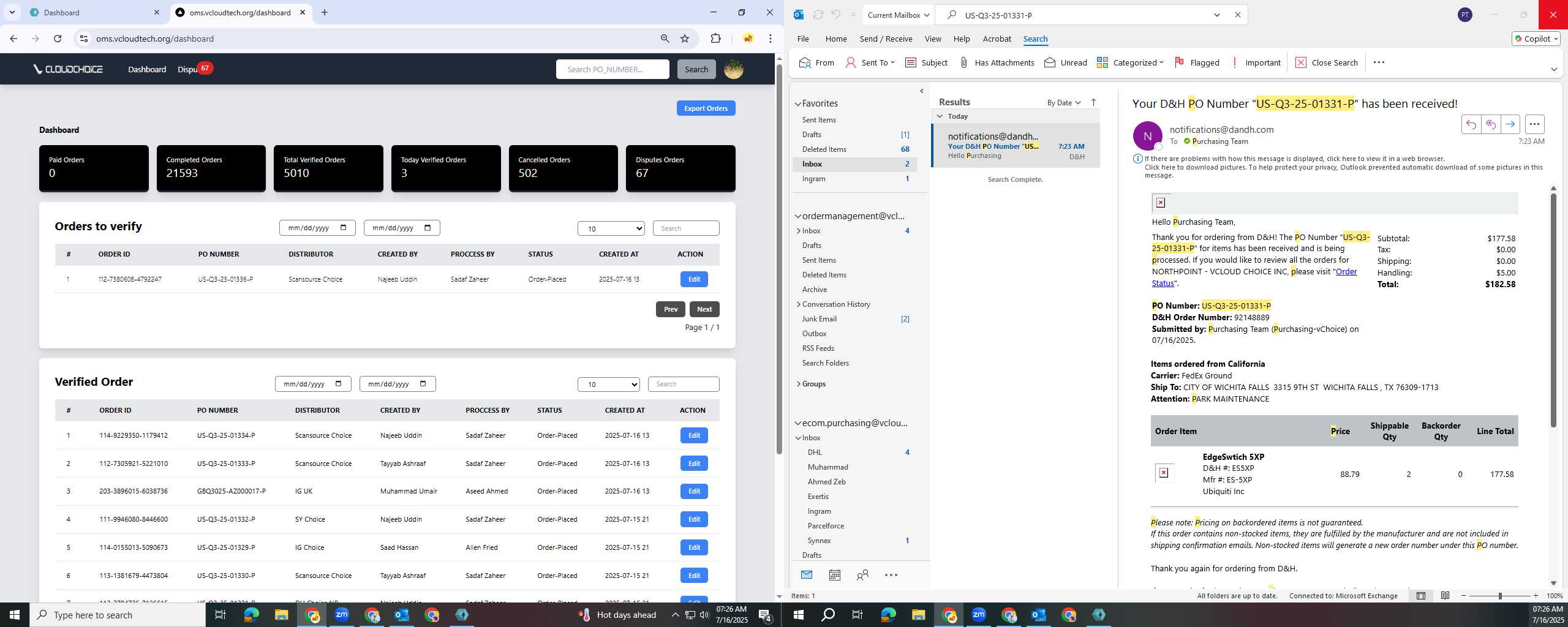This screenshot has height=627, width=1568.
Task: Open Windows Start button on left taskbar
Action: pos(15,615)
